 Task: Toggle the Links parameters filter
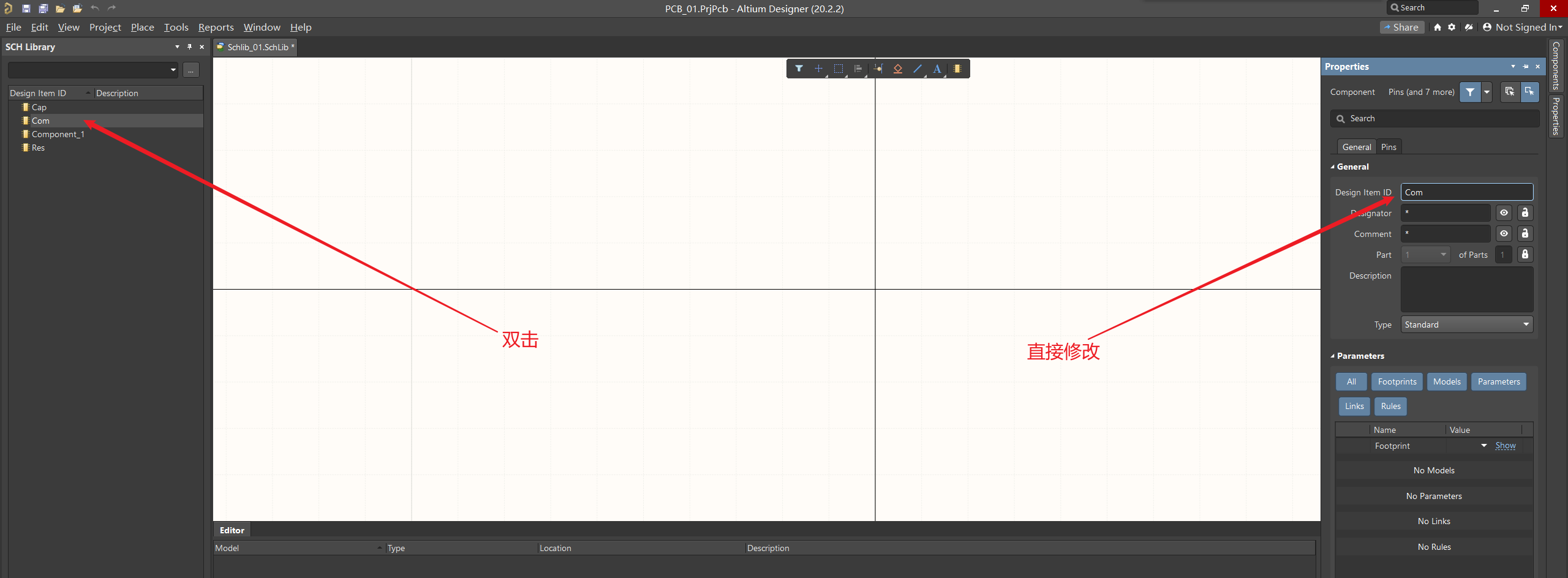click(x=1354, y=406)
